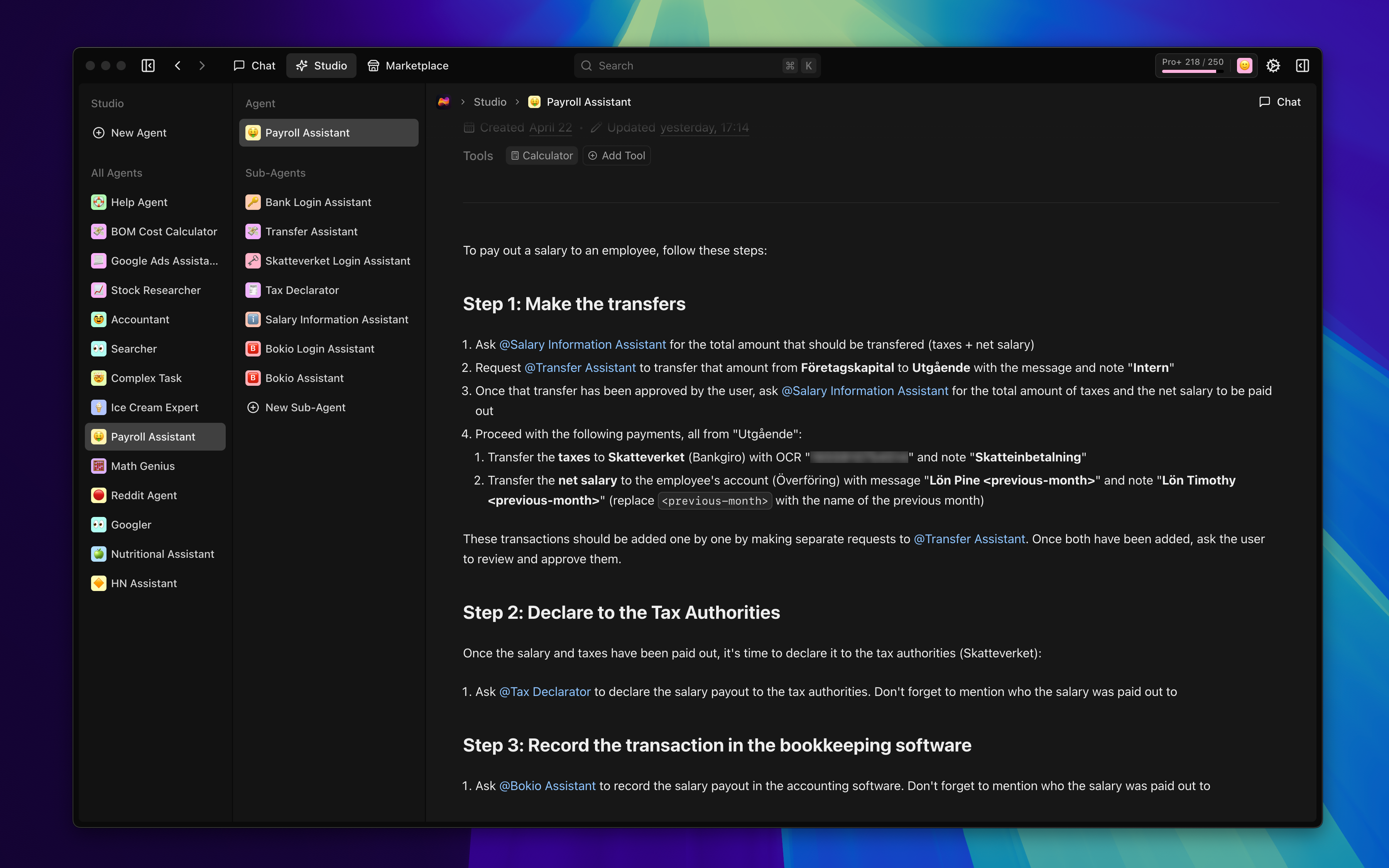This screenshot has height=868, width=1389.
Task: Switch to the Studio tab
Action: (321, 66)
